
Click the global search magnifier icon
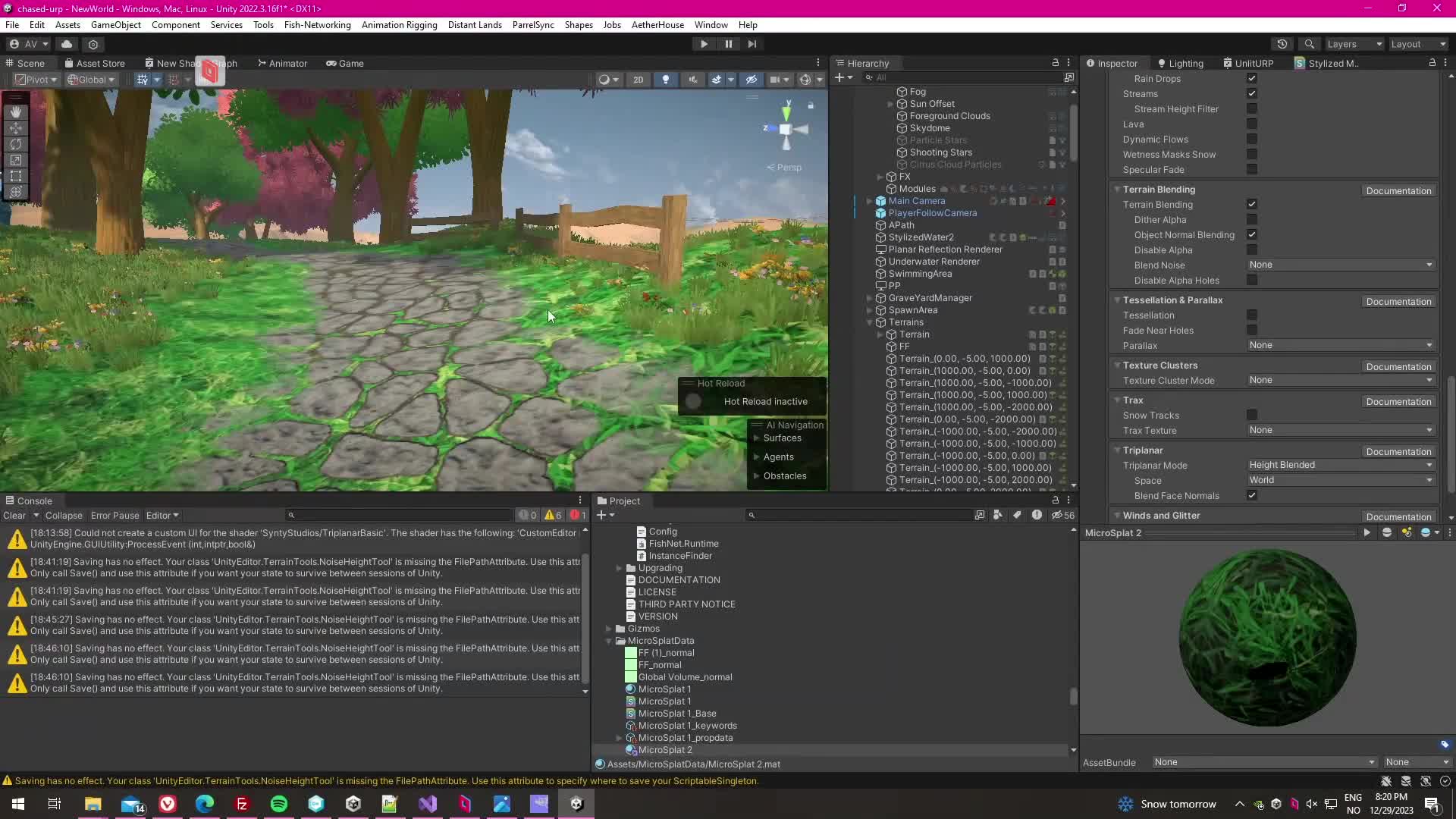pos(1309,44)
